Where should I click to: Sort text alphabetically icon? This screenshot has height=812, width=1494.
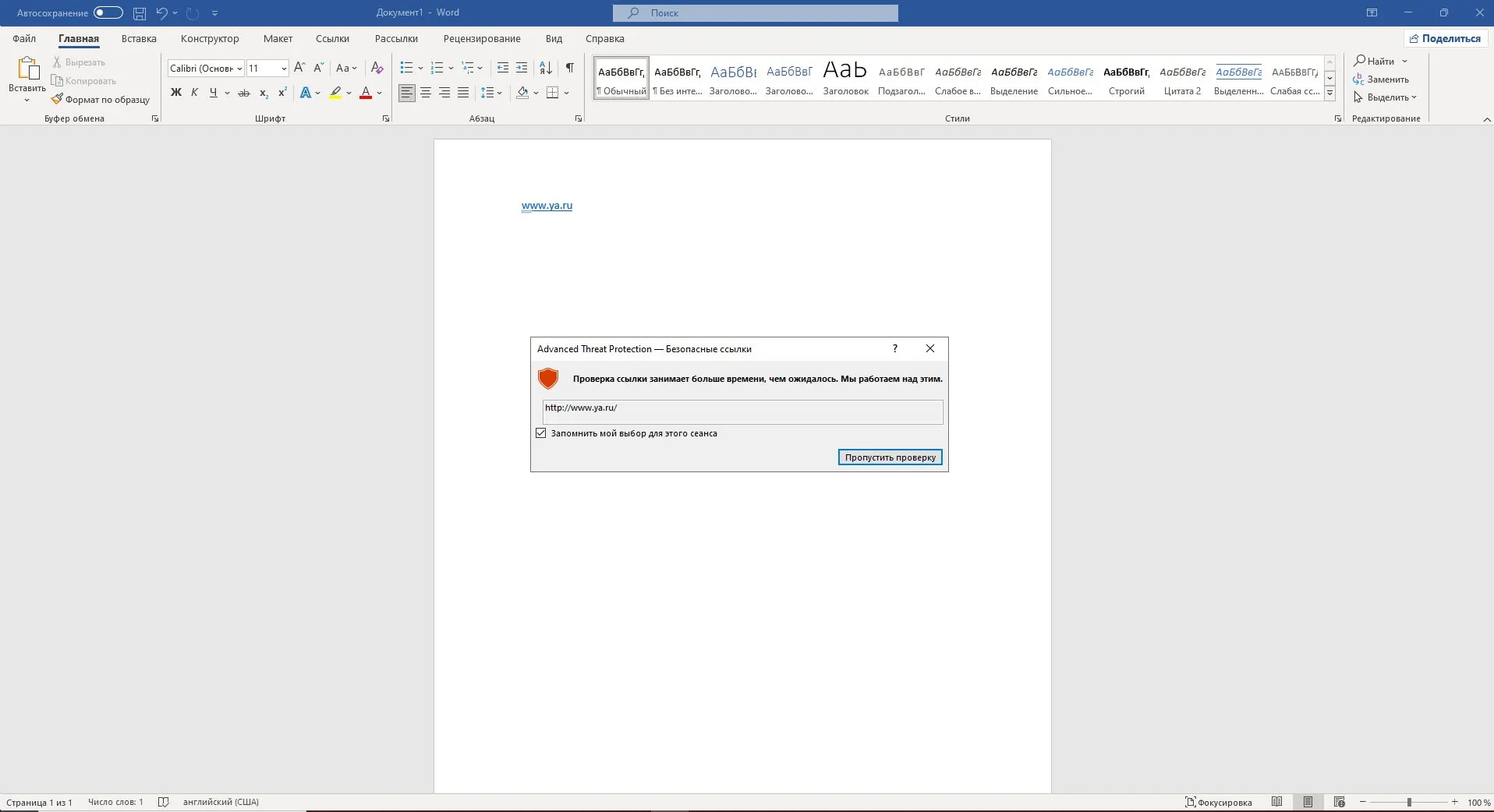click(546, 68)
